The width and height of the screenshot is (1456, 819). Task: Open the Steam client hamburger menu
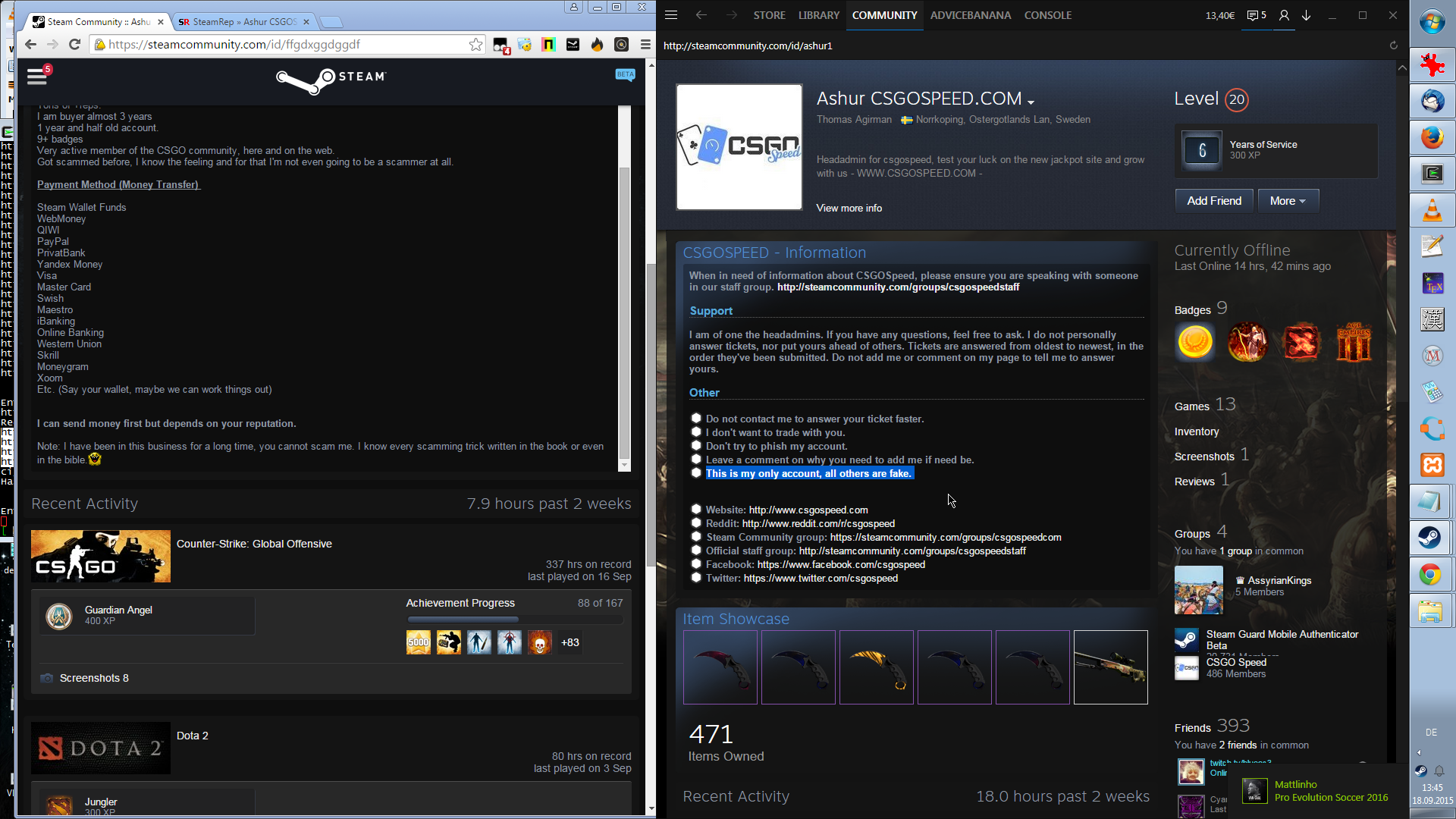671,15
